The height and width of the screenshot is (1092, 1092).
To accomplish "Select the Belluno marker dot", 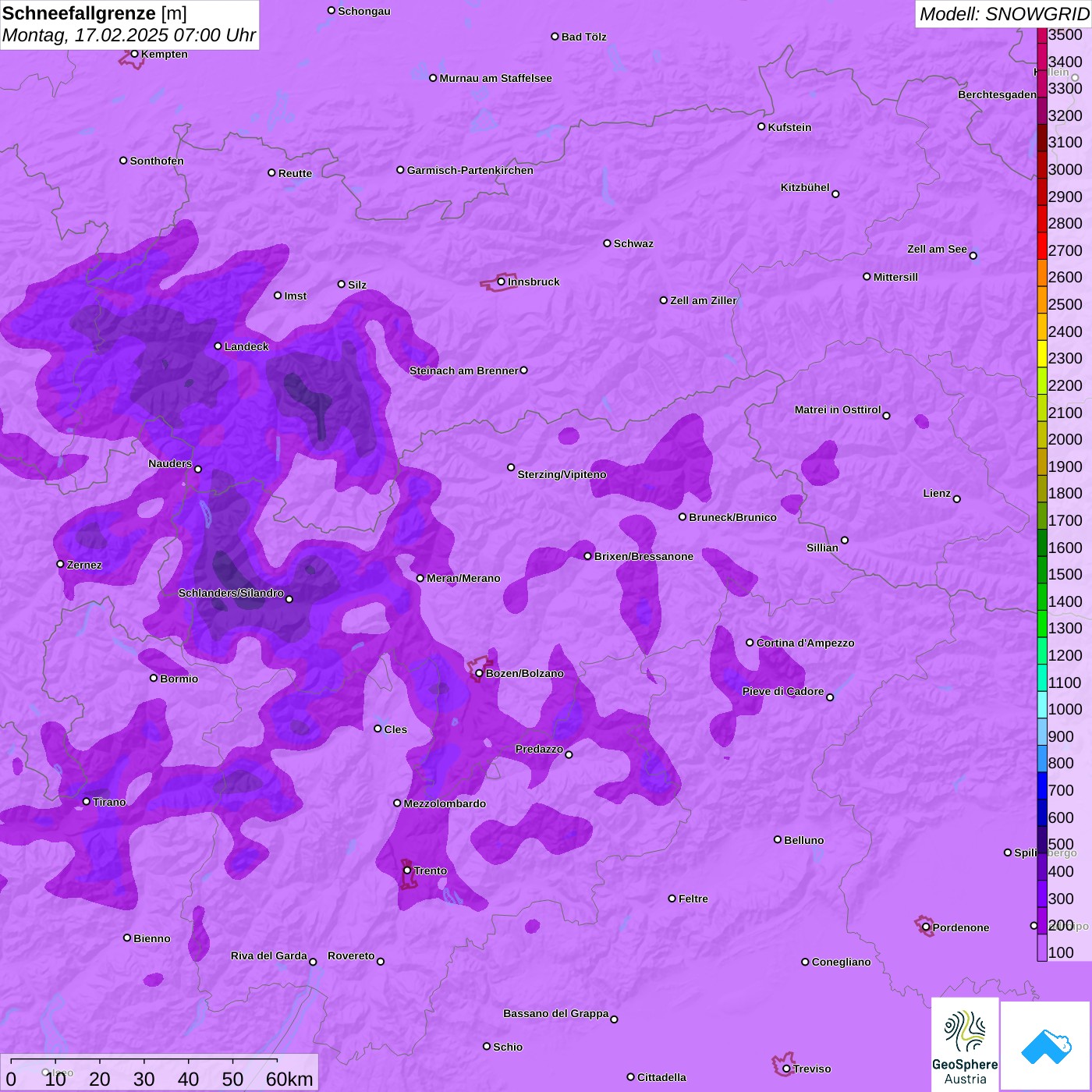I will [778, 840].
